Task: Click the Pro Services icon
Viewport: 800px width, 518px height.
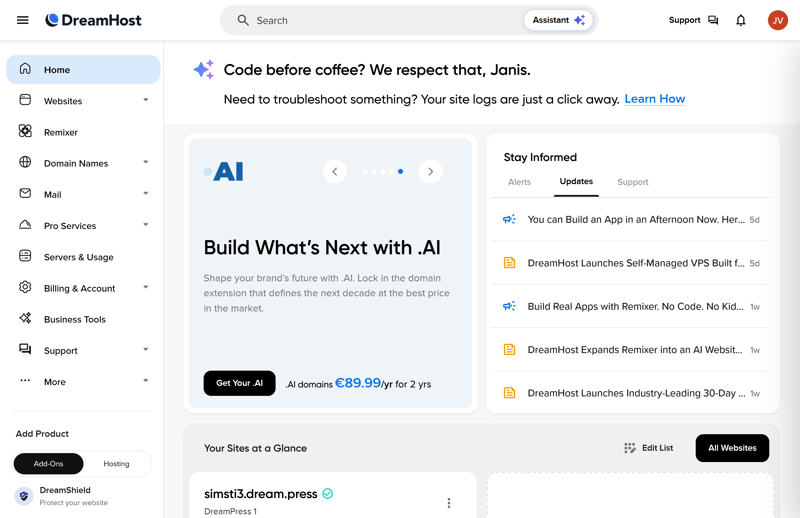Action: (x=25, y=225)
